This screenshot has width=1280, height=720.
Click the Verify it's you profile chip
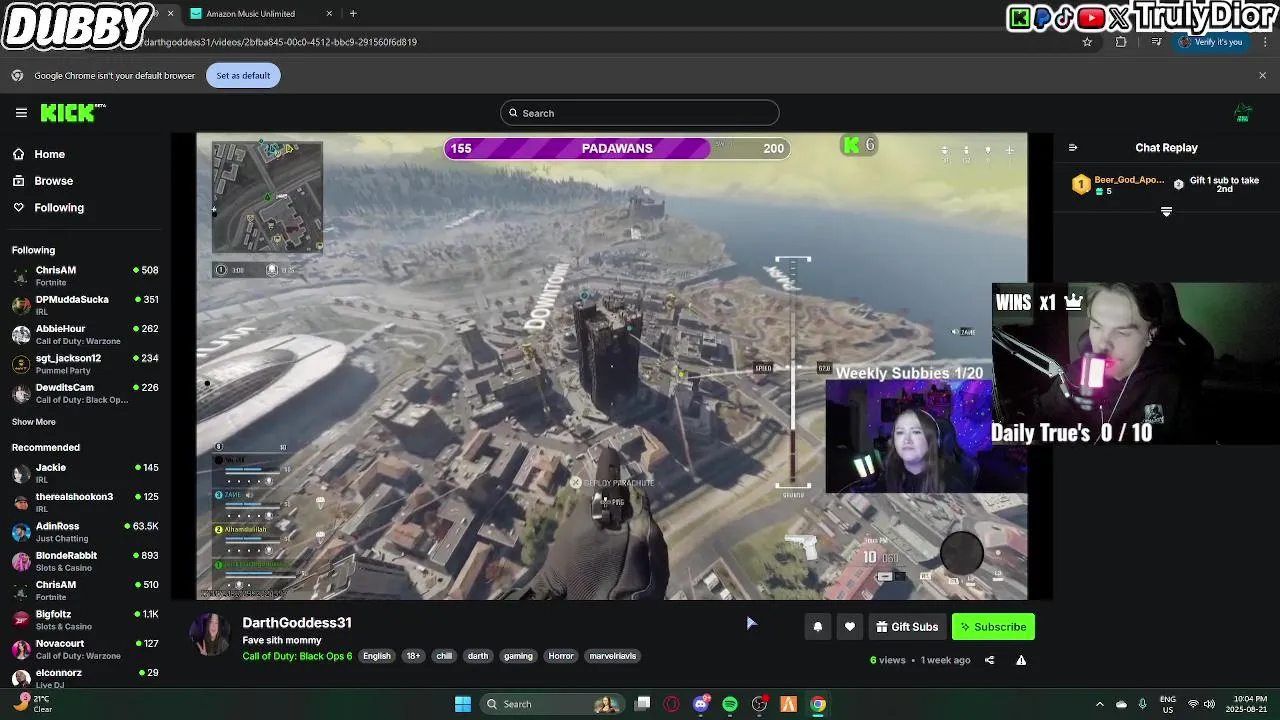tap(1210, 42)
